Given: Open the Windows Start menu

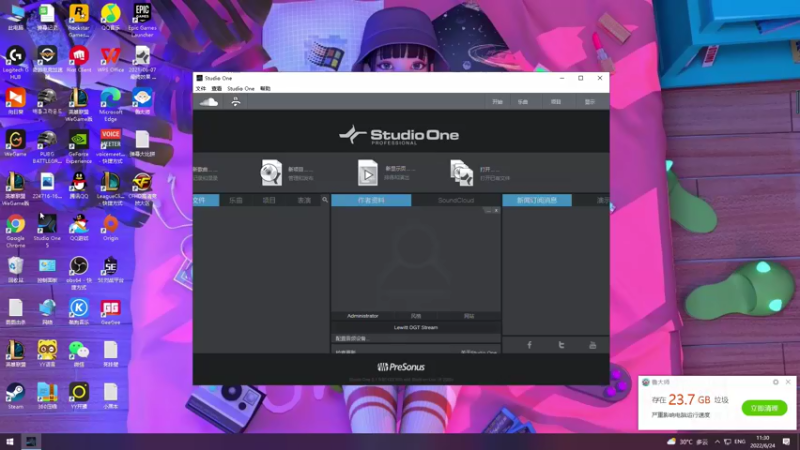Looking at the screenshot, I should [x=10, y=441].
